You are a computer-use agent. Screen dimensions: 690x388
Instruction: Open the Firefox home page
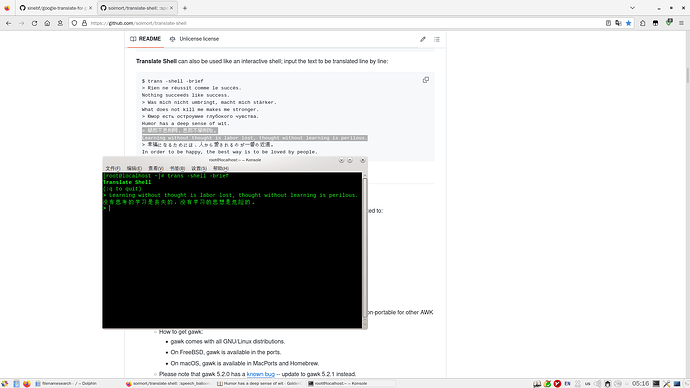47,23
